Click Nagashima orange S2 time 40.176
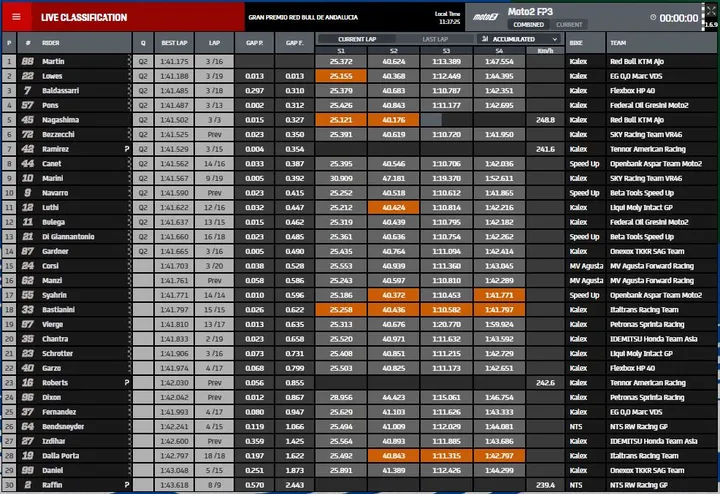 point(394,120)
